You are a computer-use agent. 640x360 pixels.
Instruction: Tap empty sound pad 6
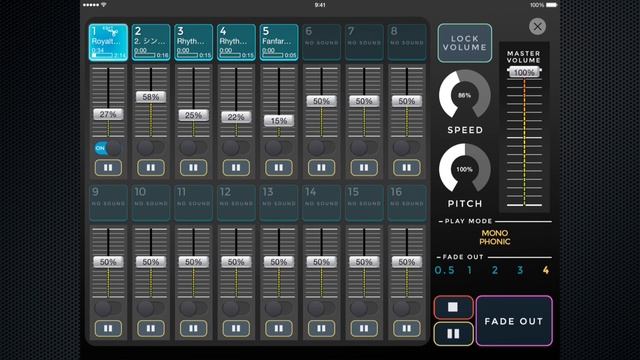pyautogui.click(x=322, y=42)
